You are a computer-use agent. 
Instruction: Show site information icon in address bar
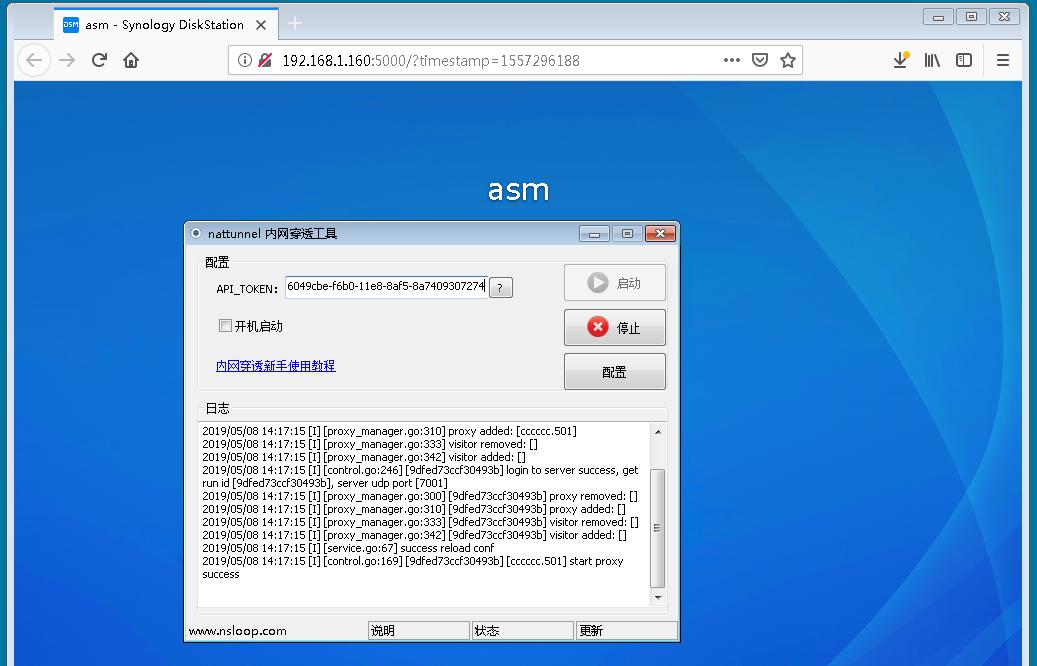[244, 60]
